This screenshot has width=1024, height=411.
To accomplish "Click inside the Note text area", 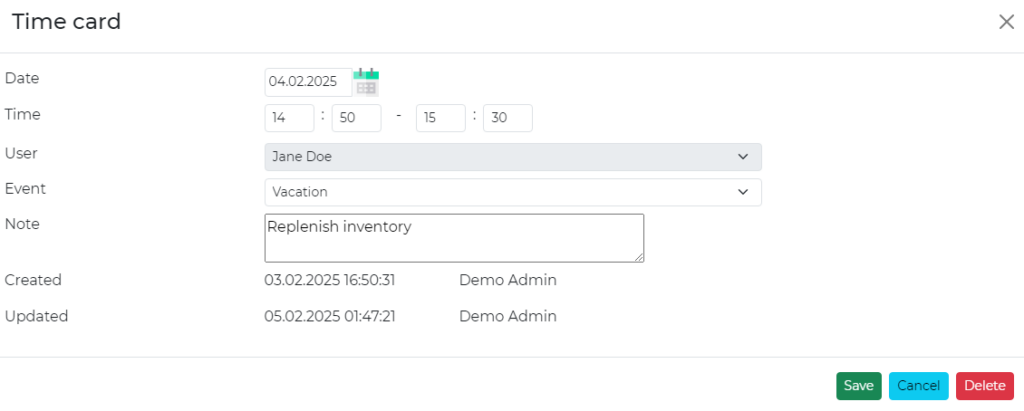I will (453, 238).
